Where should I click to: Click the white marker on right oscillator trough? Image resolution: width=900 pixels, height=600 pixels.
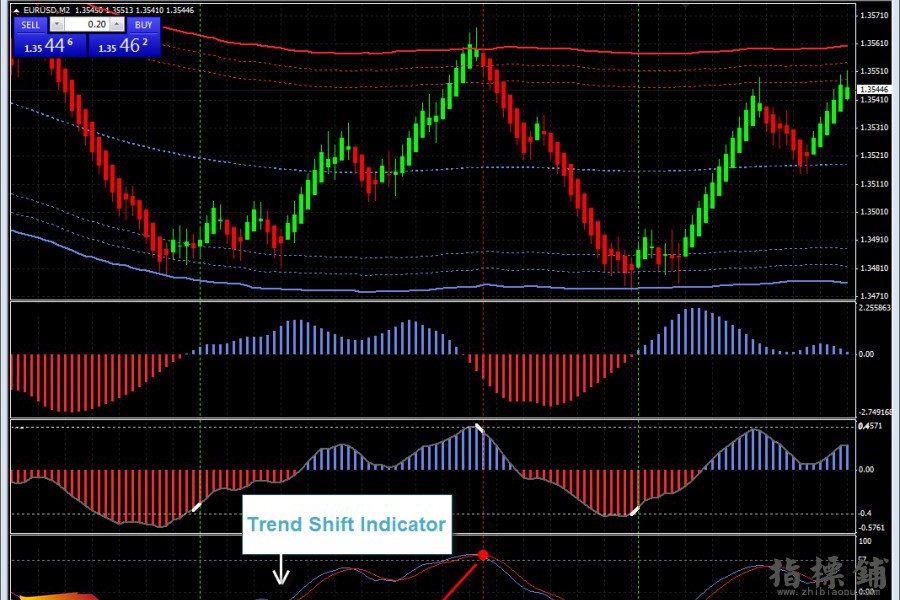tap(634, 511)
